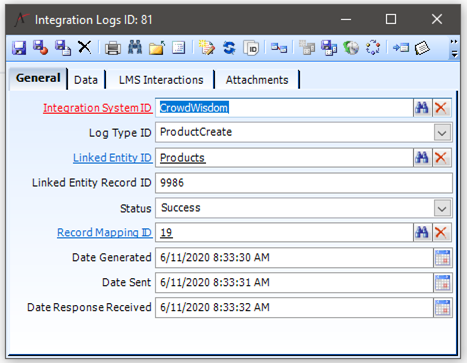The height and width of the screenshot is (363, 467).
Task: Find a Linked Entity with binoculars button
Action: coord(422,157)
